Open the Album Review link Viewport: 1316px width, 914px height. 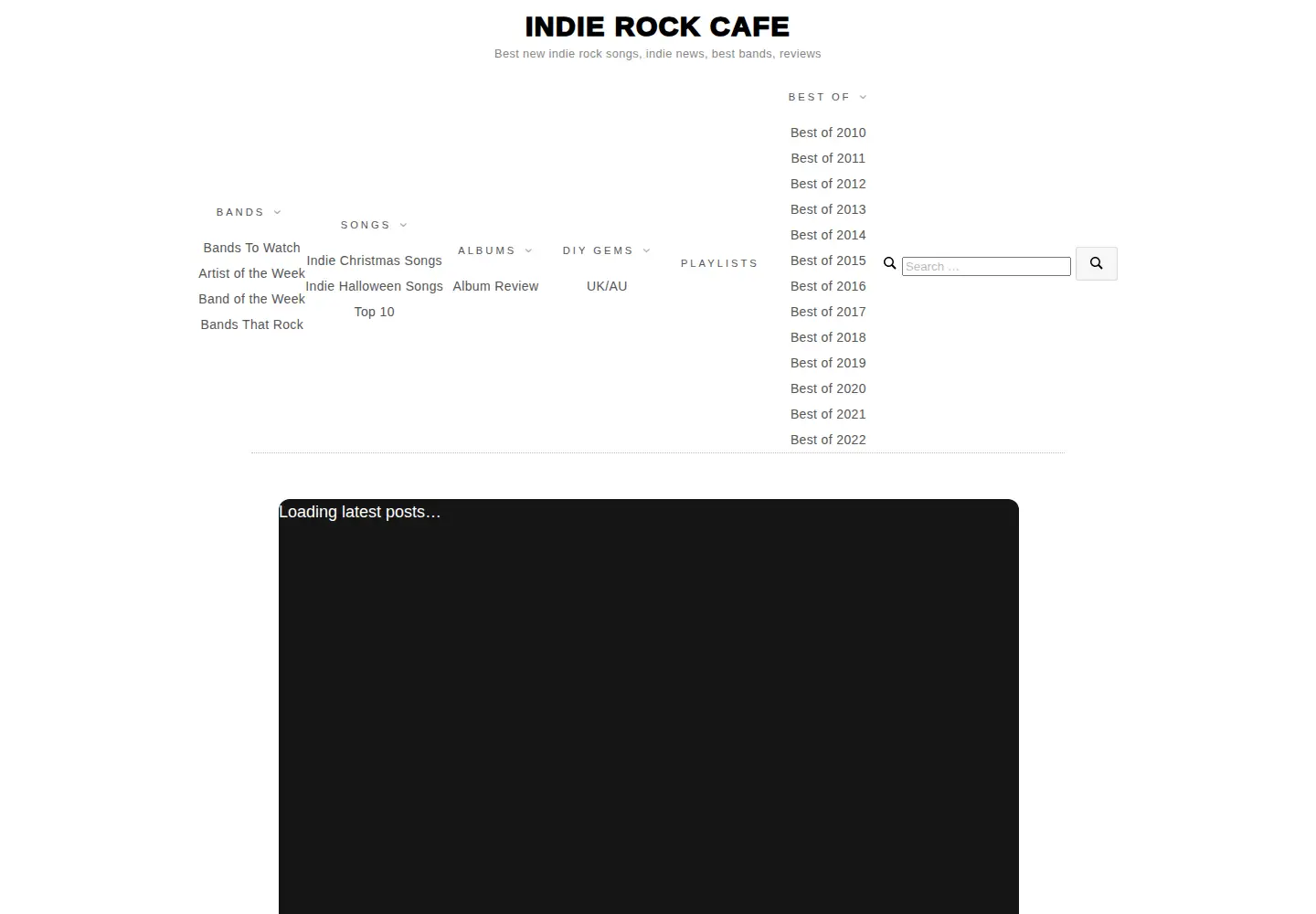point(495,286)
